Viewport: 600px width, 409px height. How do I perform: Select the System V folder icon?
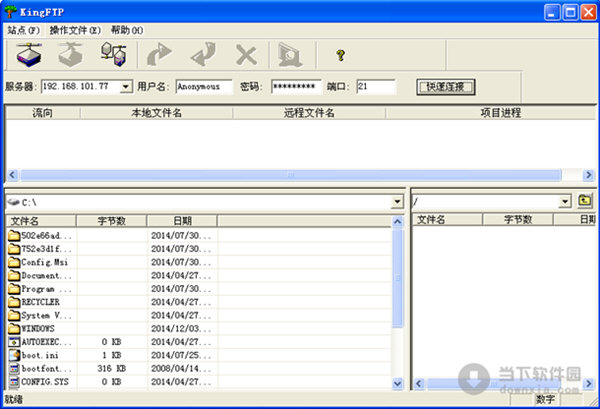tap(14, 315)
